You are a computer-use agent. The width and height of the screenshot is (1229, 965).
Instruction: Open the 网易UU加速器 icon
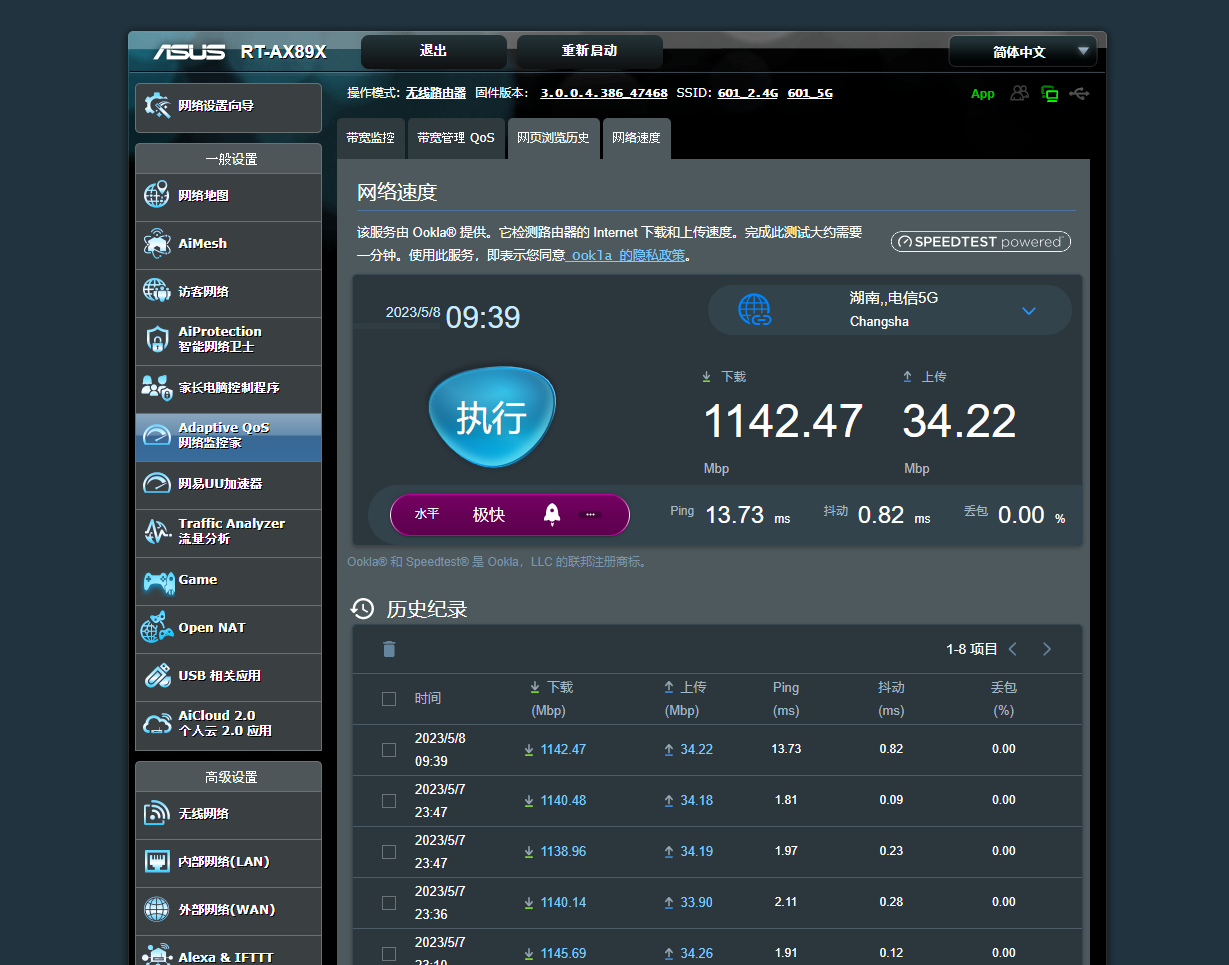click(157, 483)
